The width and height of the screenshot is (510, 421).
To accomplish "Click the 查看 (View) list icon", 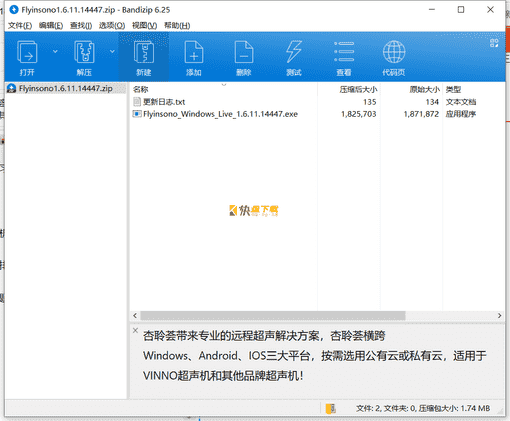I will pyautogui.click(x=344, y=52).
